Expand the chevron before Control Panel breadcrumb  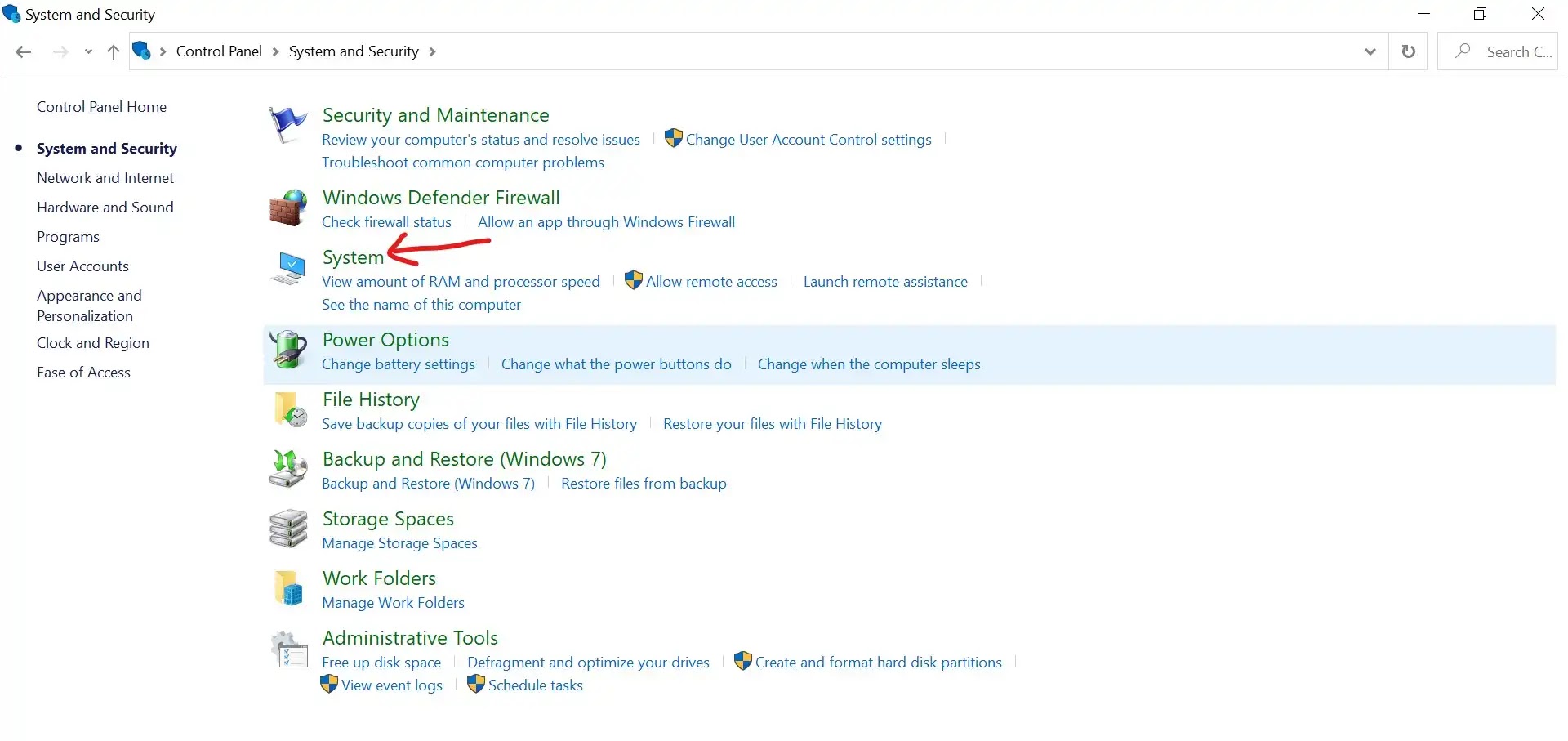[163, 52]
